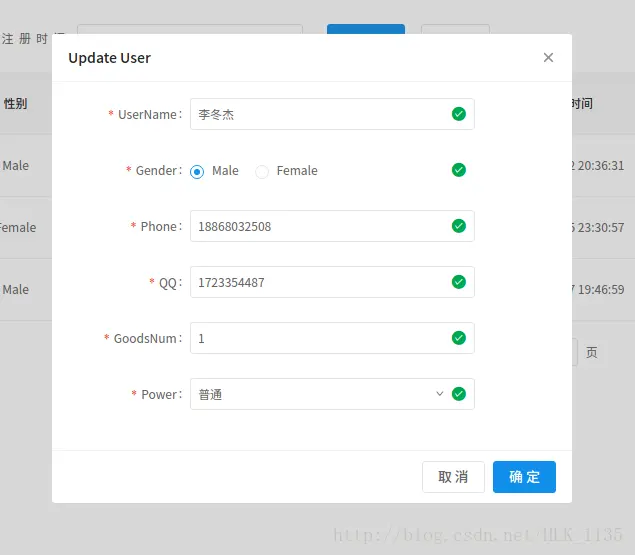This screenshot has height=555, width=635.
Task: Focus the UserName input with 李冬杰
Action: [x=332, y=114]
